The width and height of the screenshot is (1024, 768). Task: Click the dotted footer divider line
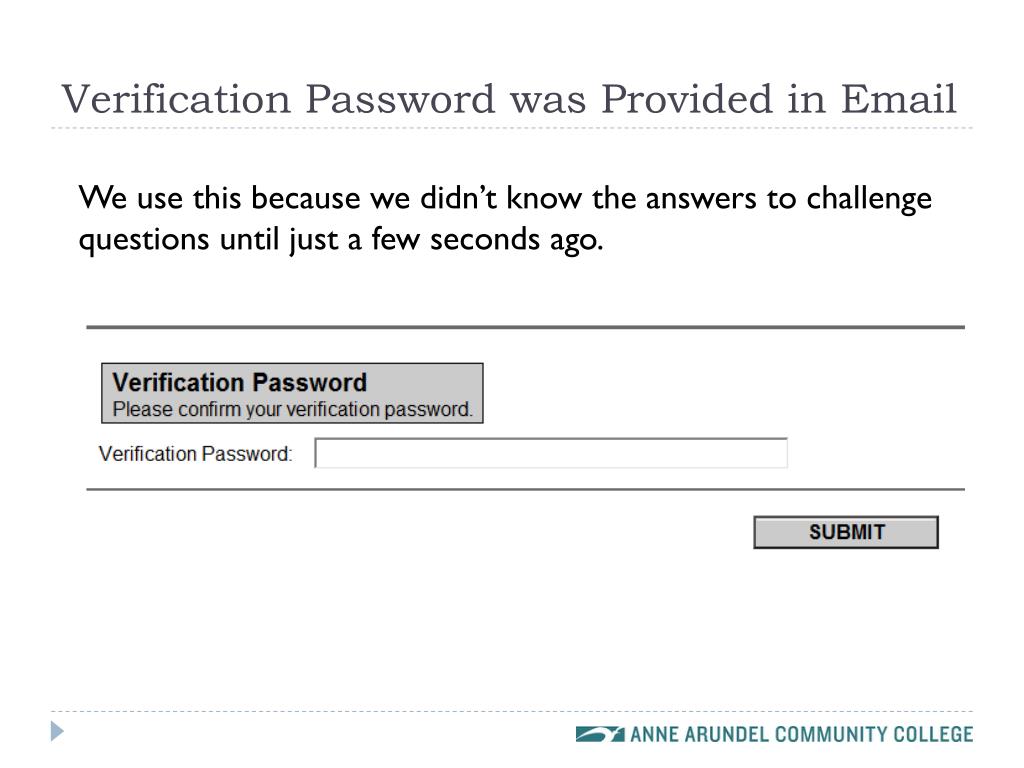511,711
